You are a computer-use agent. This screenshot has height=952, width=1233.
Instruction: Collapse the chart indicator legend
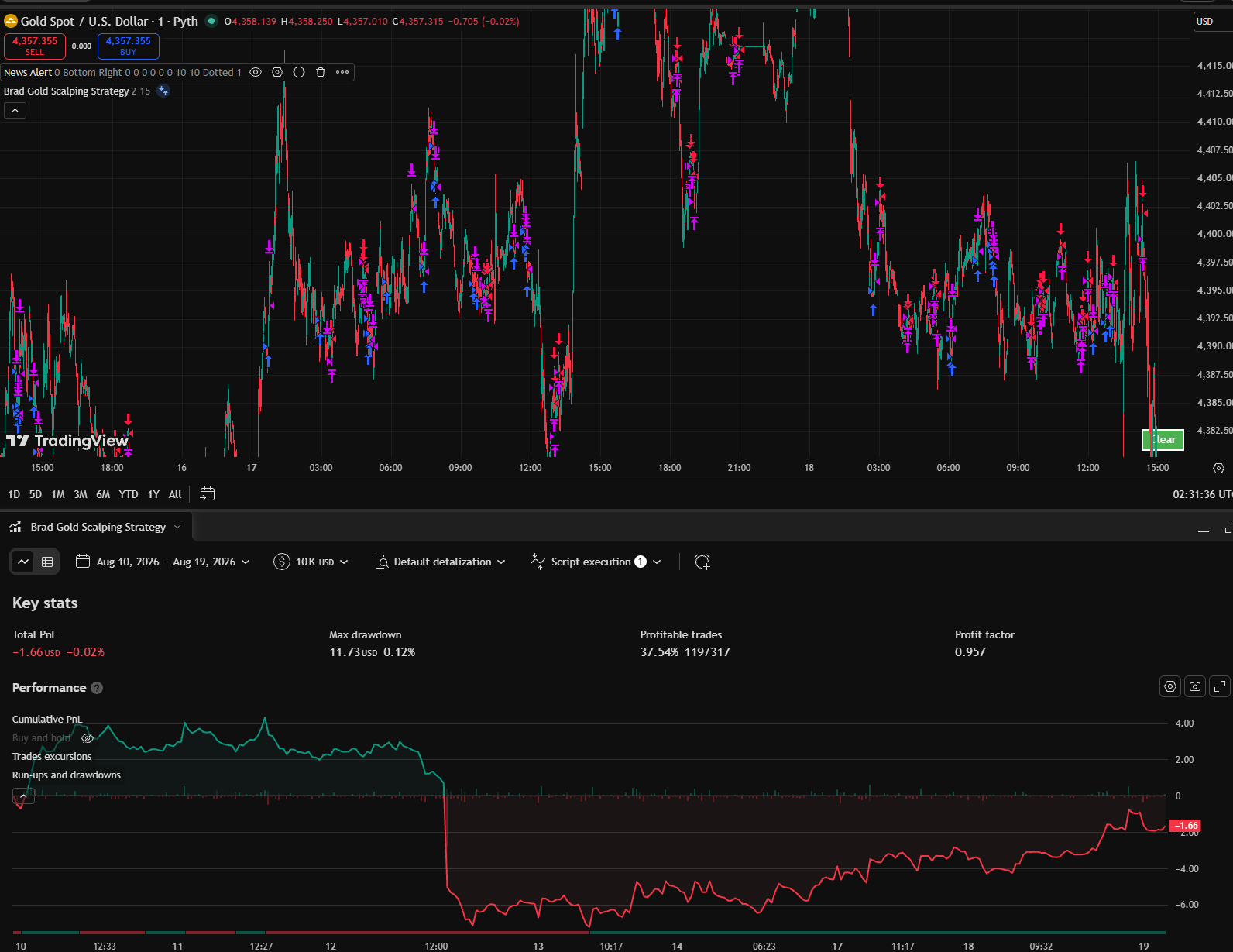coord(15,111)
